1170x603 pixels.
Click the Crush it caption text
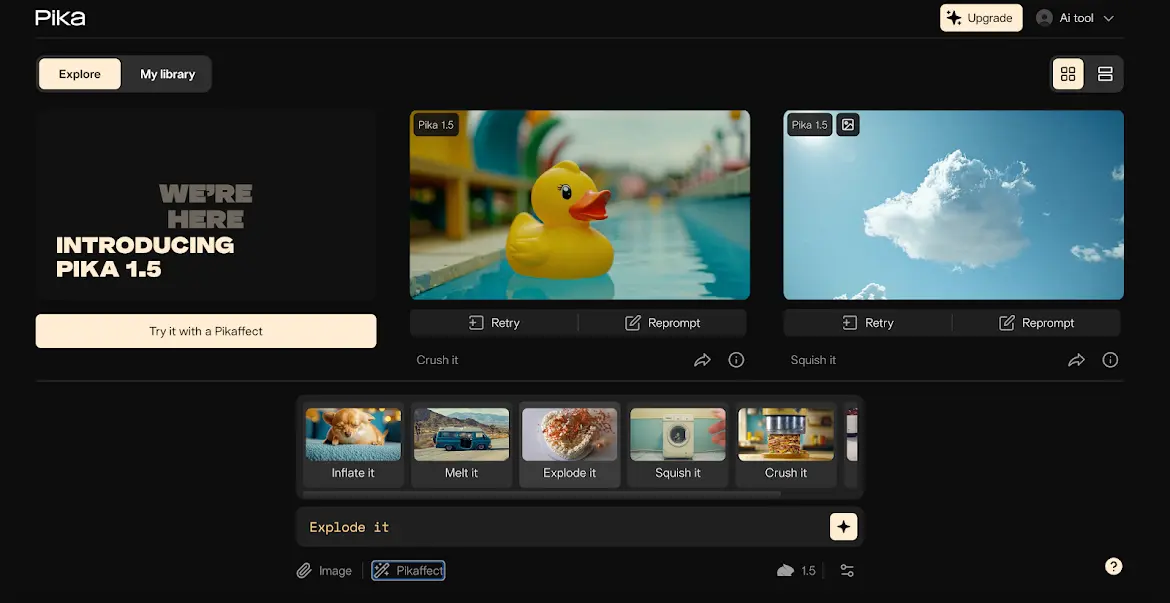point(437,360)
